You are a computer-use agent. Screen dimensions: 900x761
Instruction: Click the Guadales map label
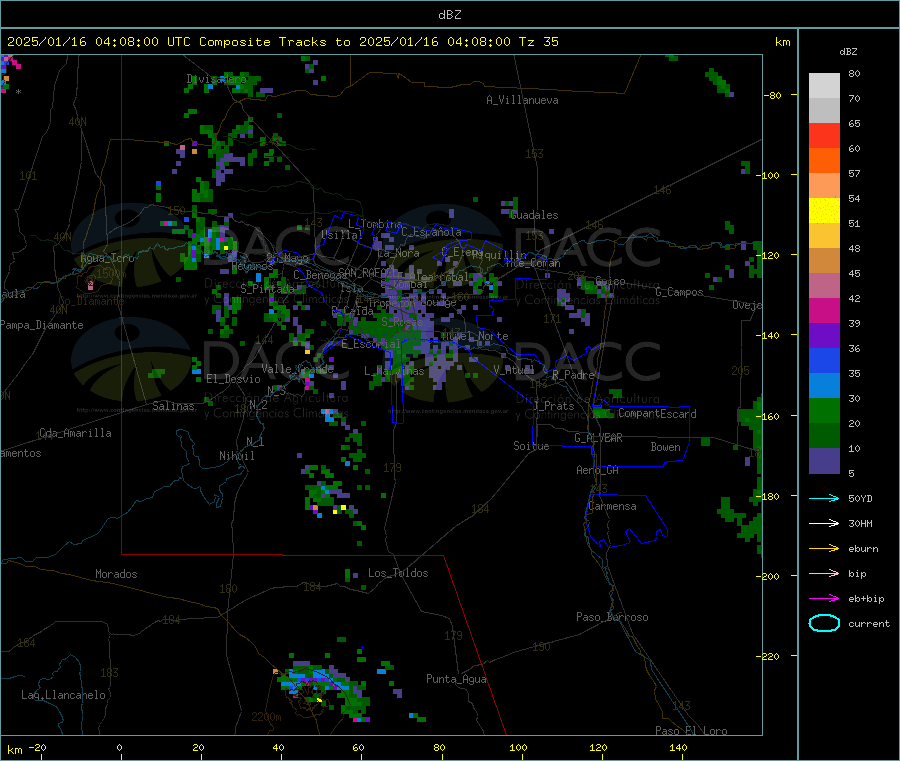[x=534, y=215]
